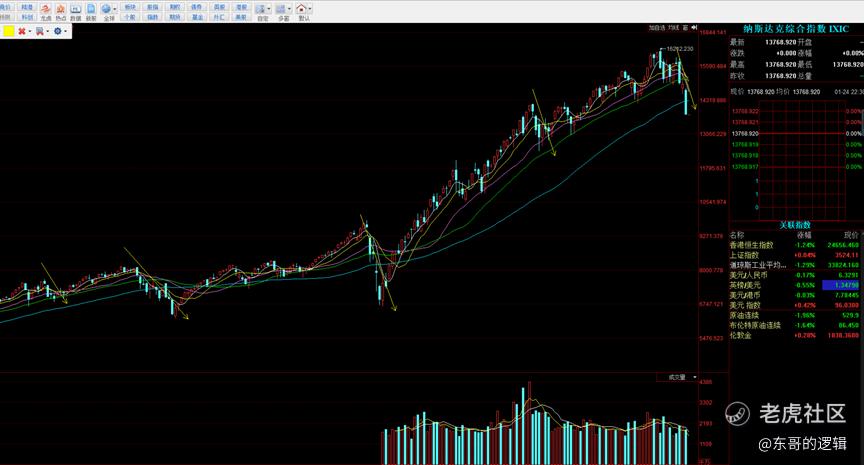Image resolution: width=864 pixels, height=465 pixels.
Task: Expand arrow beside the blue gear icon
Action: pyautogui.click(x=66, y=31)
